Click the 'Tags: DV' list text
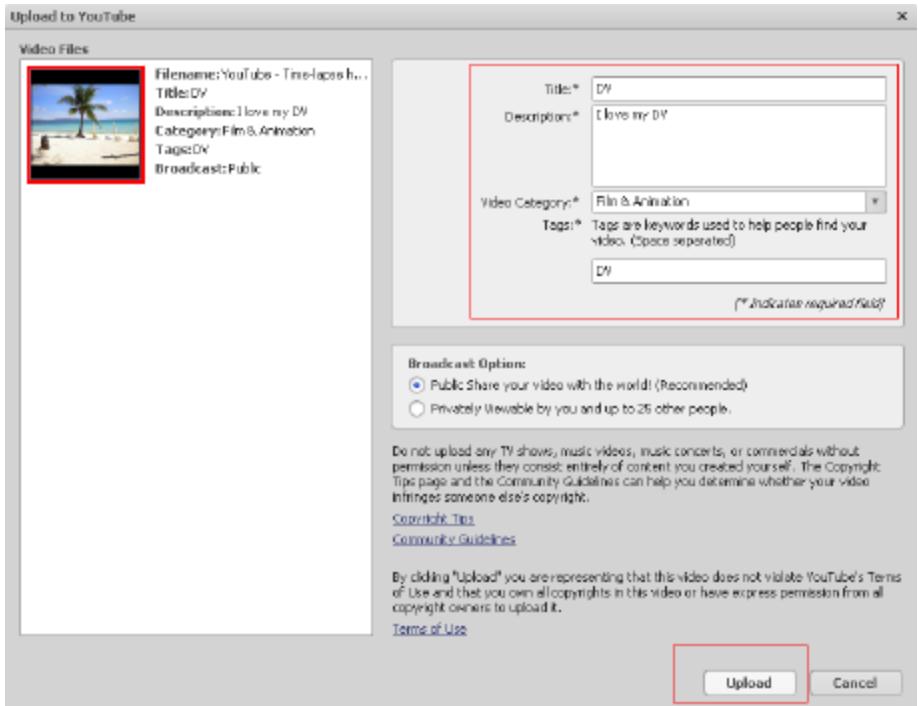The width and height of the screenshot is (918, 706). (182, 149)
